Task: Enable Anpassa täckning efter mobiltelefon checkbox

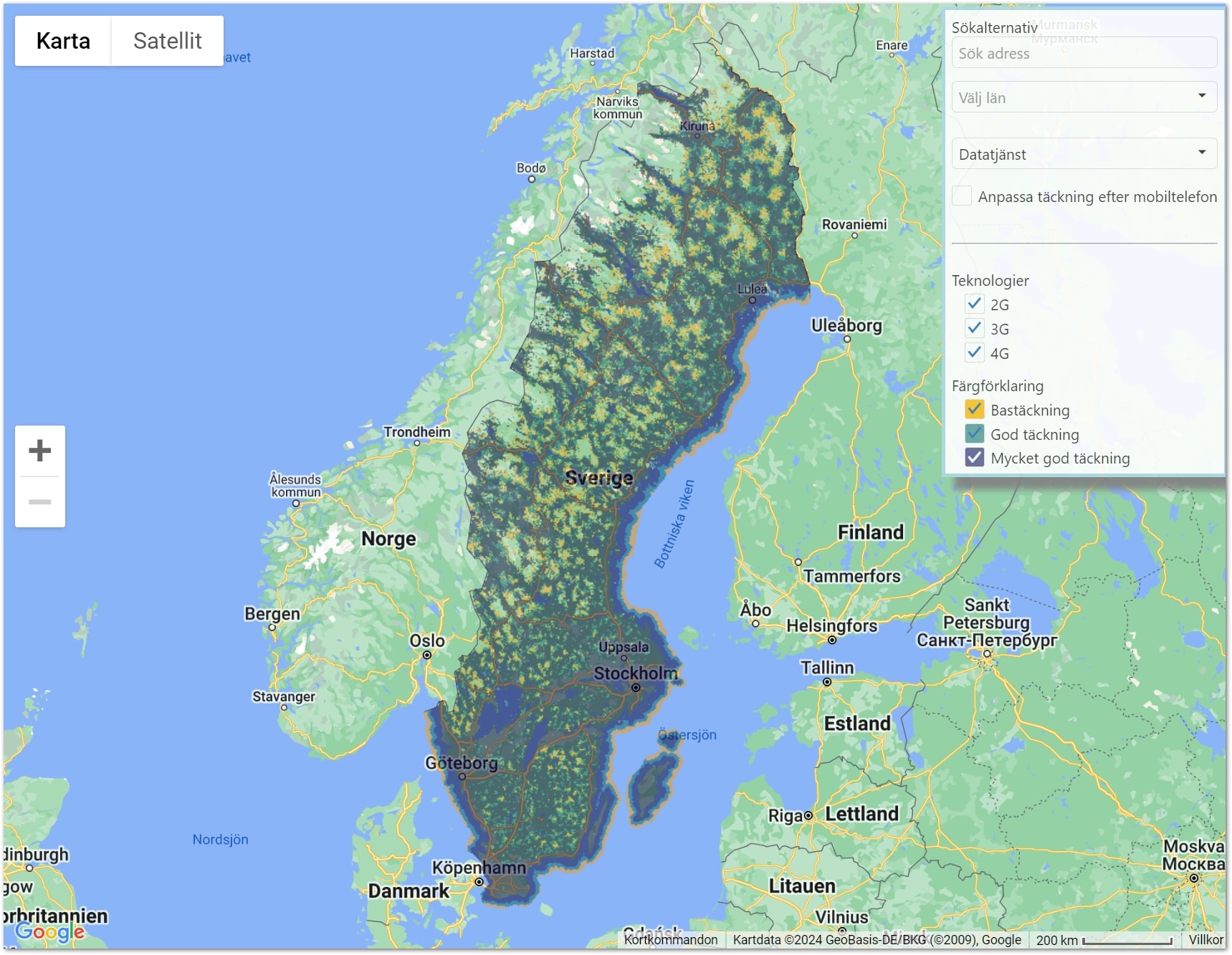Action: (x=962, y=196)
